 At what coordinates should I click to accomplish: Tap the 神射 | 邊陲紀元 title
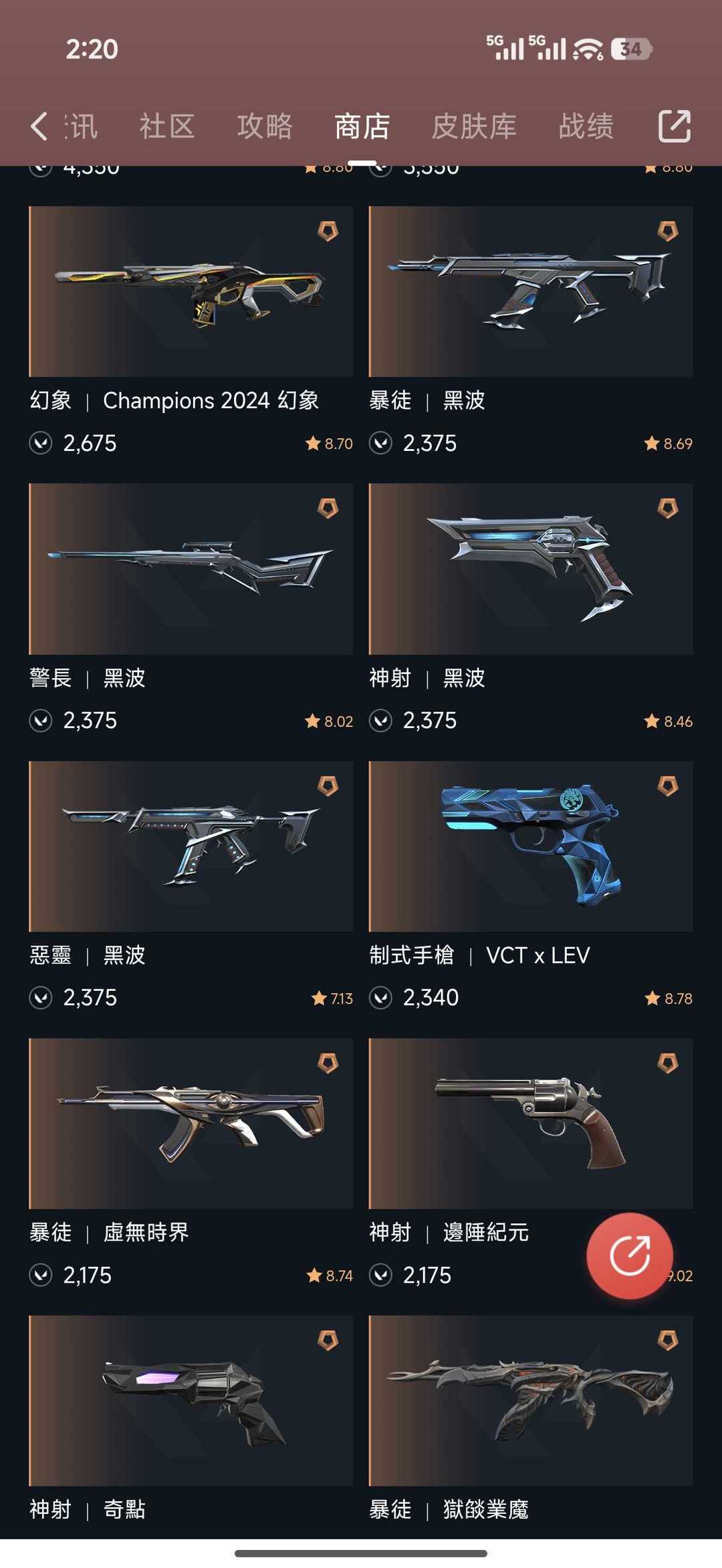click(449, 1232)
